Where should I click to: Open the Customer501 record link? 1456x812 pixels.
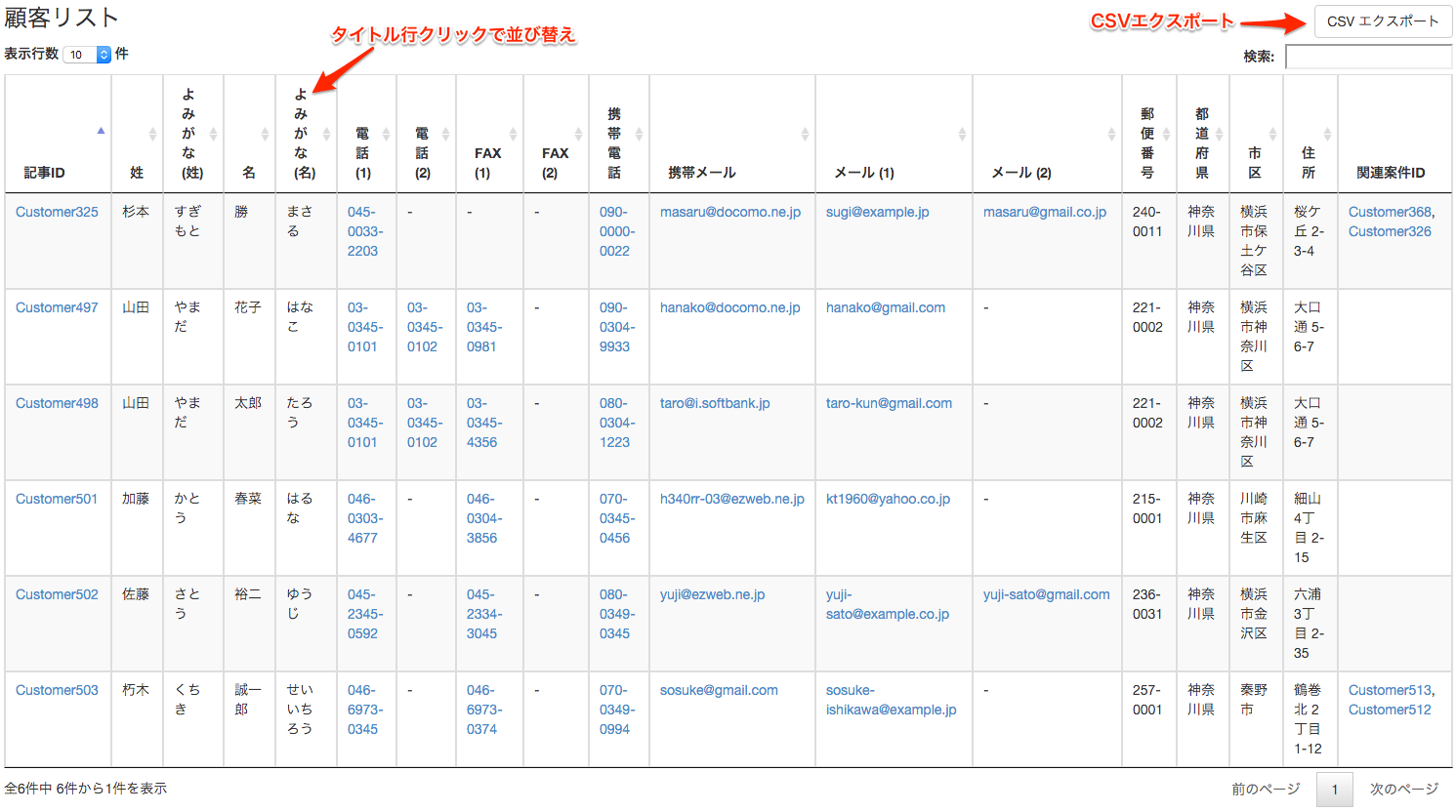pyautogui.click(x=57, y=499)
